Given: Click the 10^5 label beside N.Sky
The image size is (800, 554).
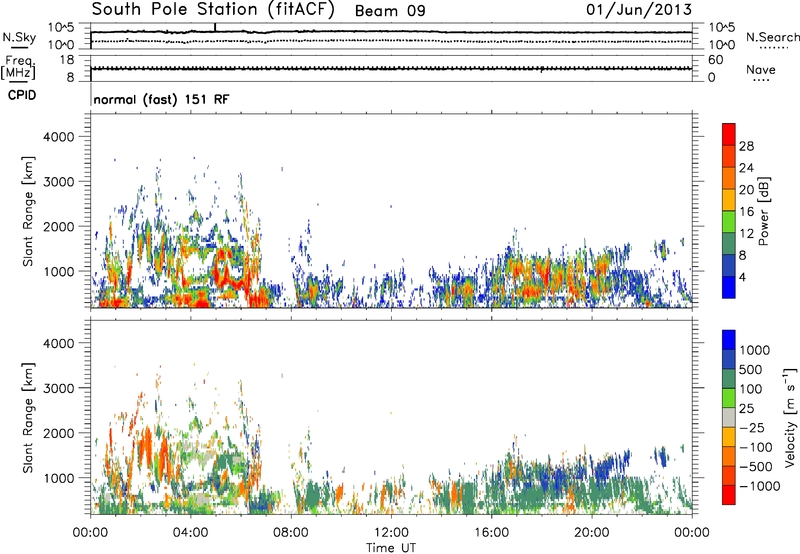Looking at the screenshot, I should 61,28.
